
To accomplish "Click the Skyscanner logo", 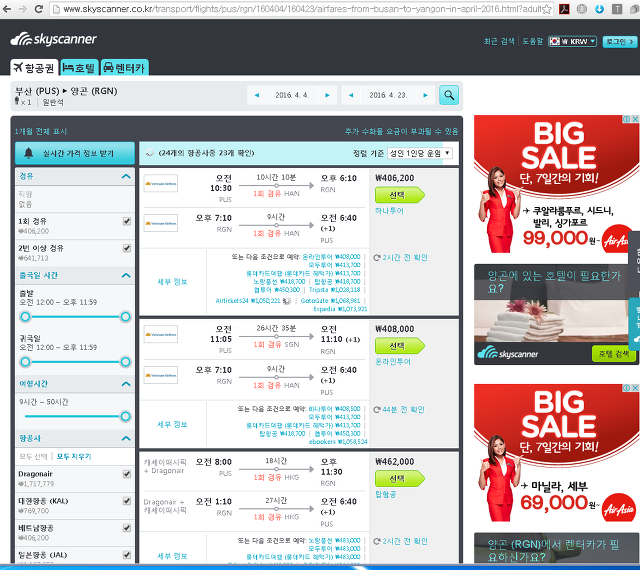I will pyautogui.click(x=53, y=39).
